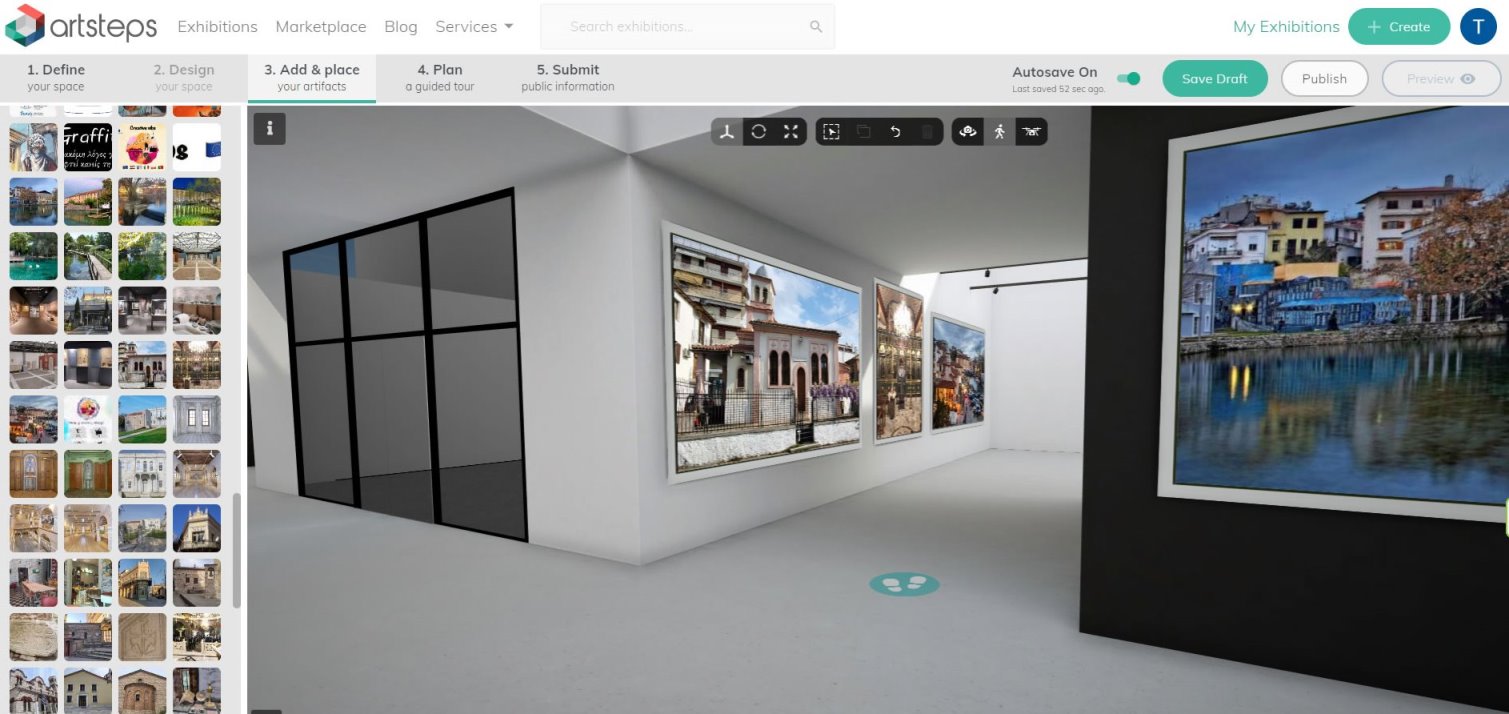The image size is (1509, 714).
Task: Go to step 1 Define your space
Action: (56, 78)
